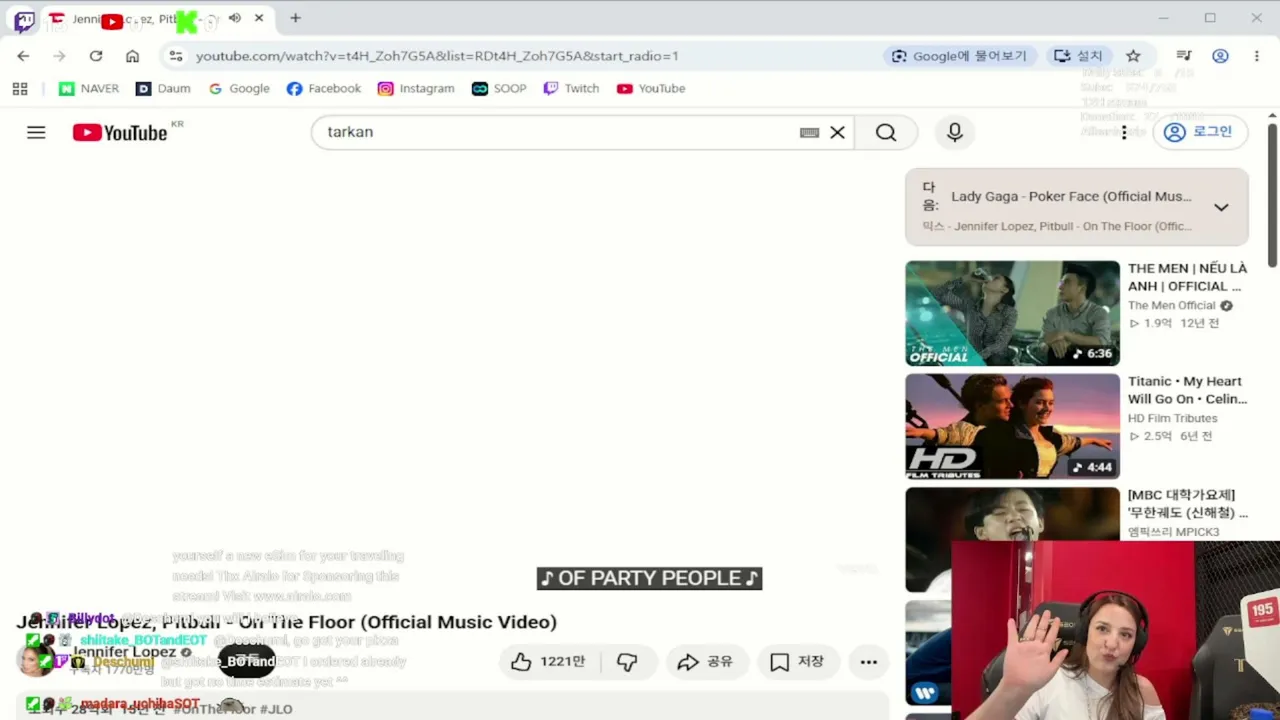Open the Daum bookmark
The height and width of the screenshot is (720, 1280).
(163, 89)
